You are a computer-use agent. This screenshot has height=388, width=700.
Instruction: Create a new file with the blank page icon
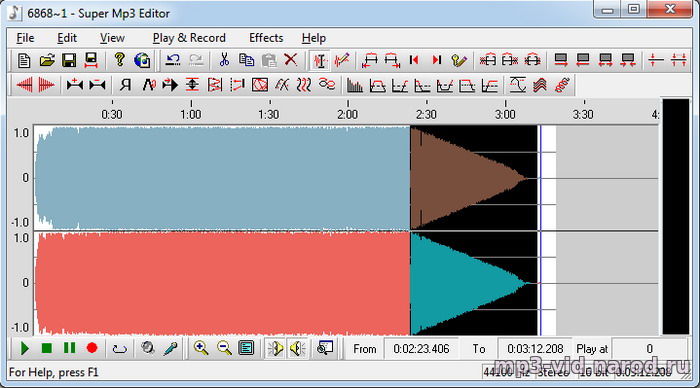[24, 60]
